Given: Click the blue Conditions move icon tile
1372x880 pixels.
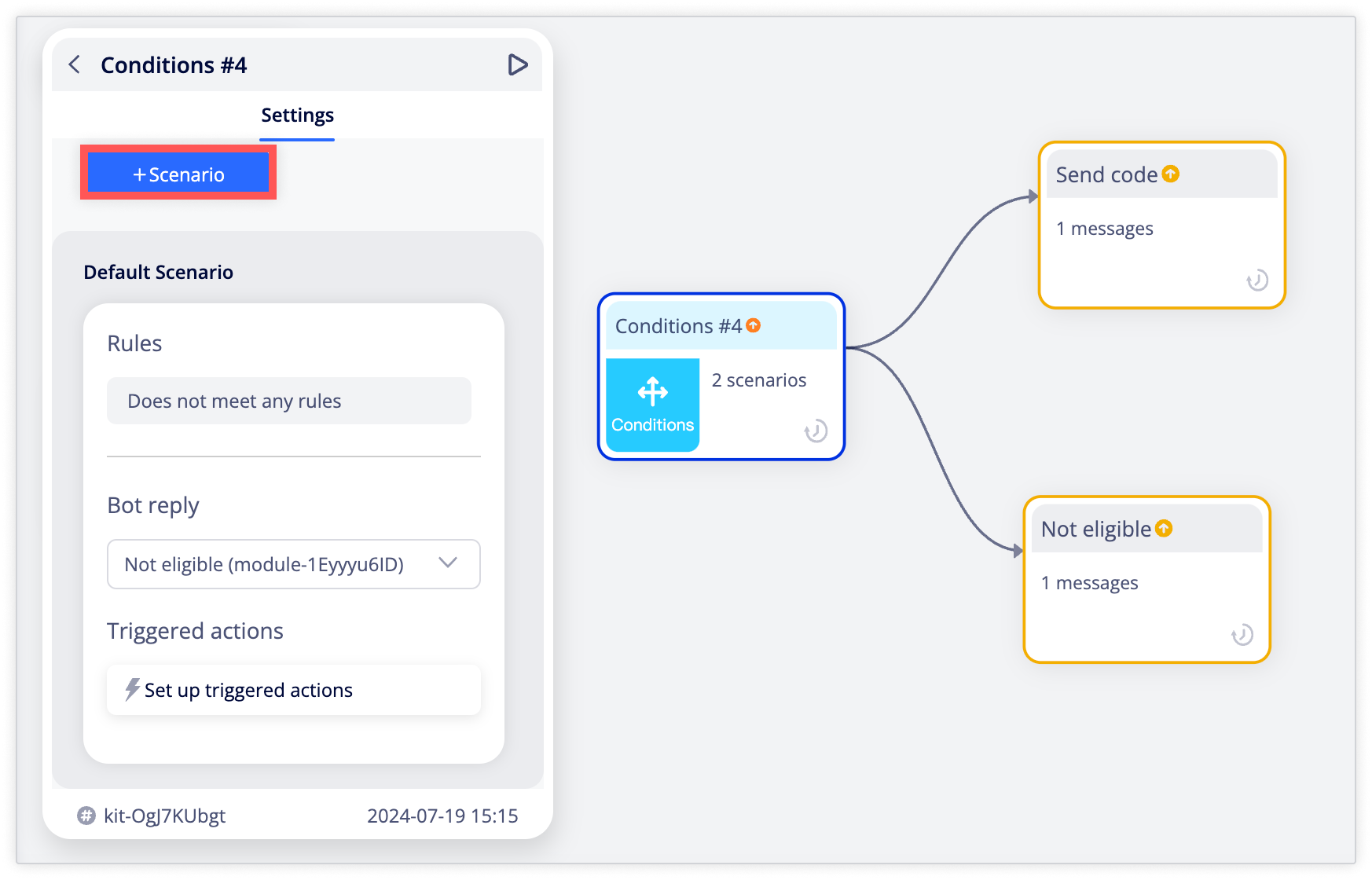Looking at the screenshot, I should pyautogui.click(x=652, y=405).
